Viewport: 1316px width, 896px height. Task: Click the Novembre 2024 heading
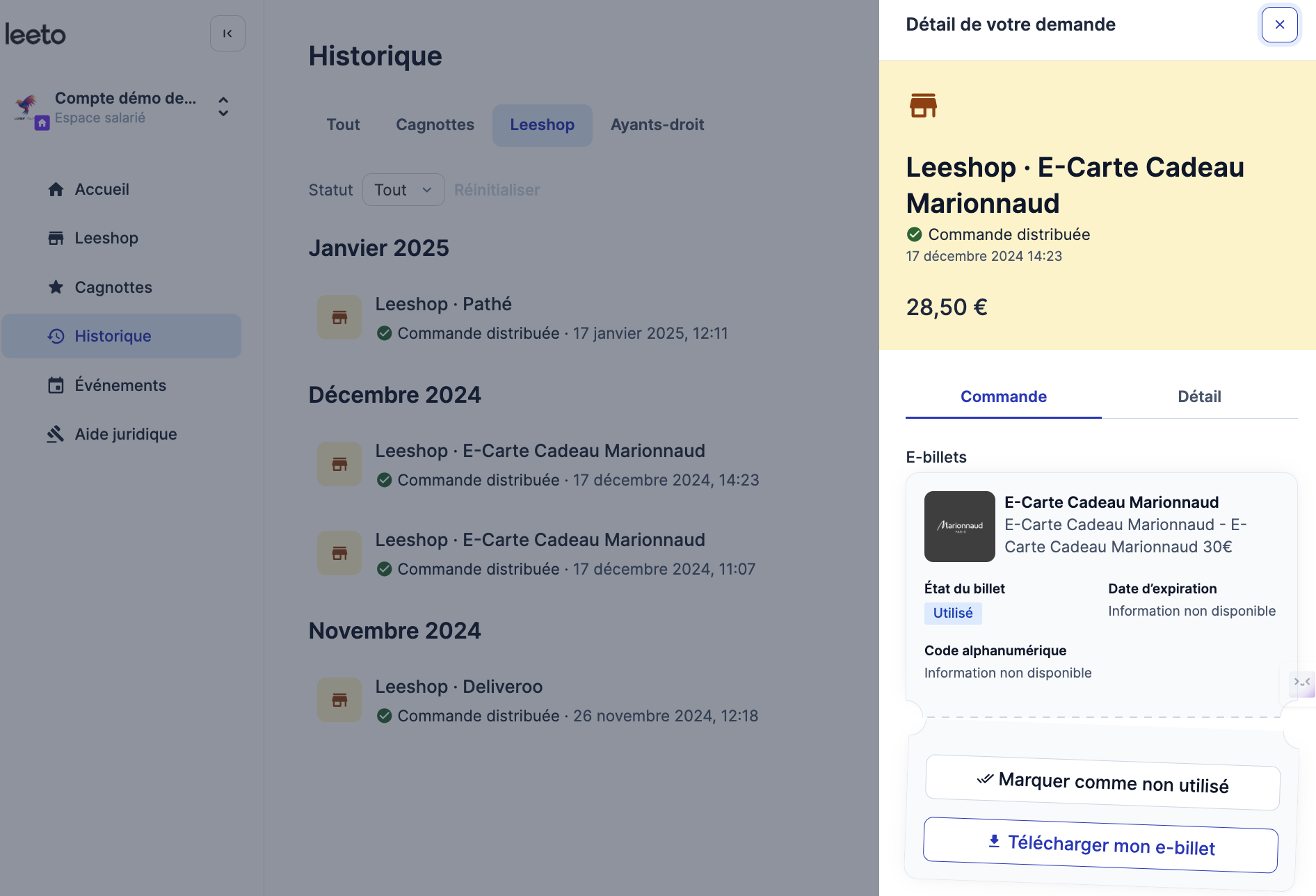[395, 631]
